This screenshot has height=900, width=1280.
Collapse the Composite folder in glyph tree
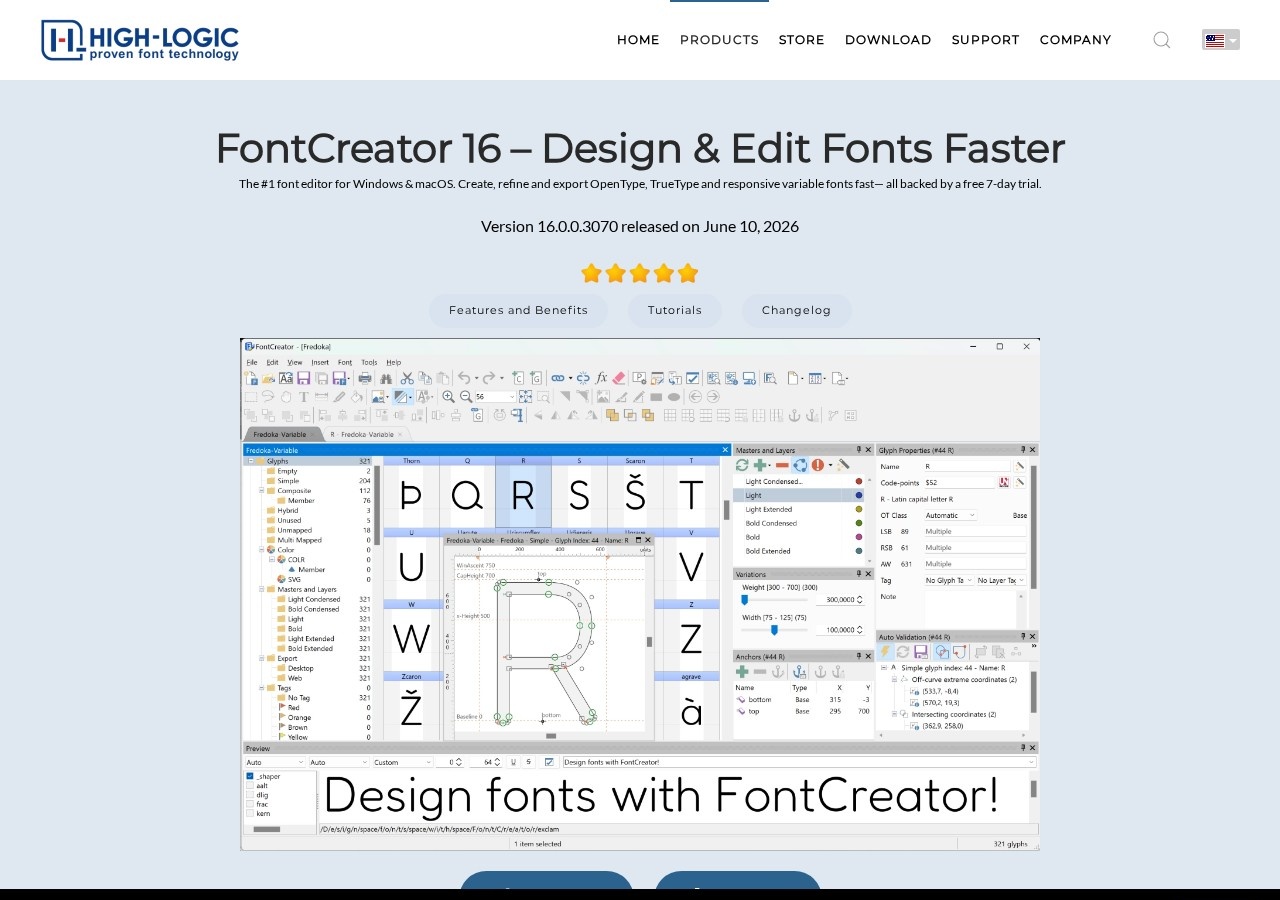261,491
